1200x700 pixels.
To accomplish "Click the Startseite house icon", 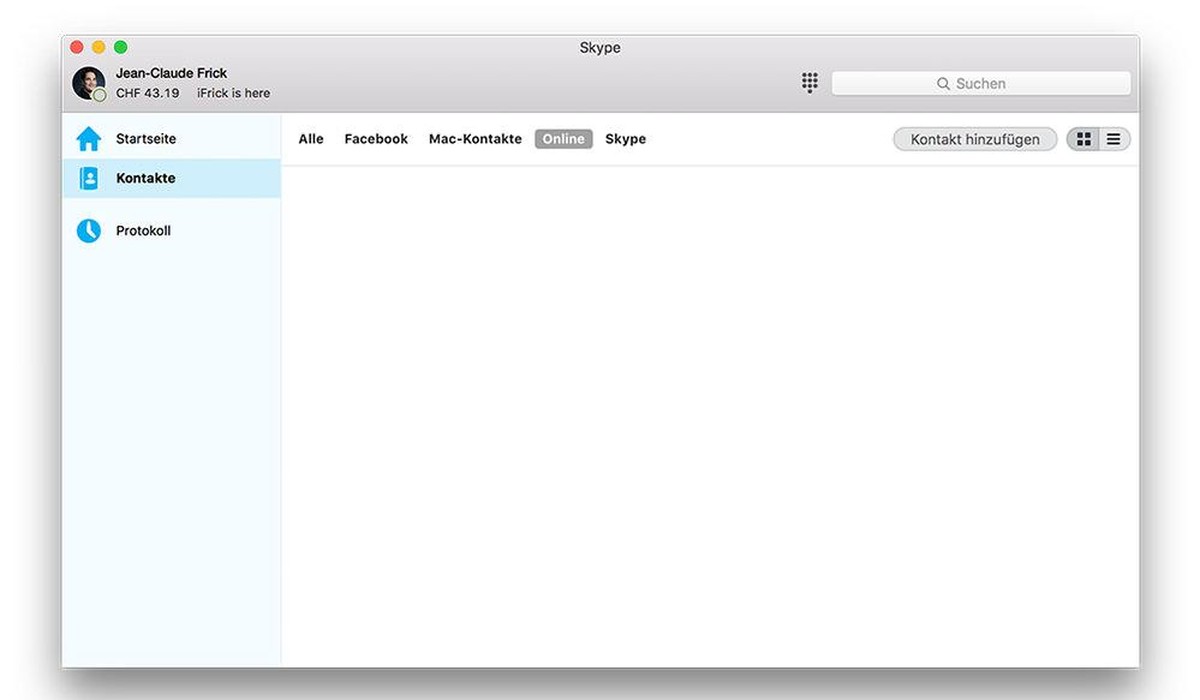I will click(89, 139).
